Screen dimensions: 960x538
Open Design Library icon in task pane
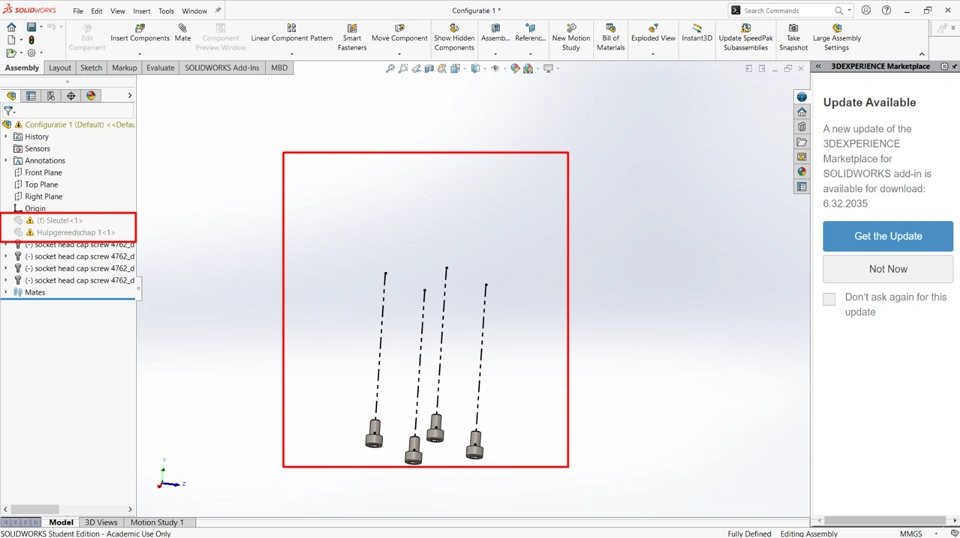click(x=801, y=127)
